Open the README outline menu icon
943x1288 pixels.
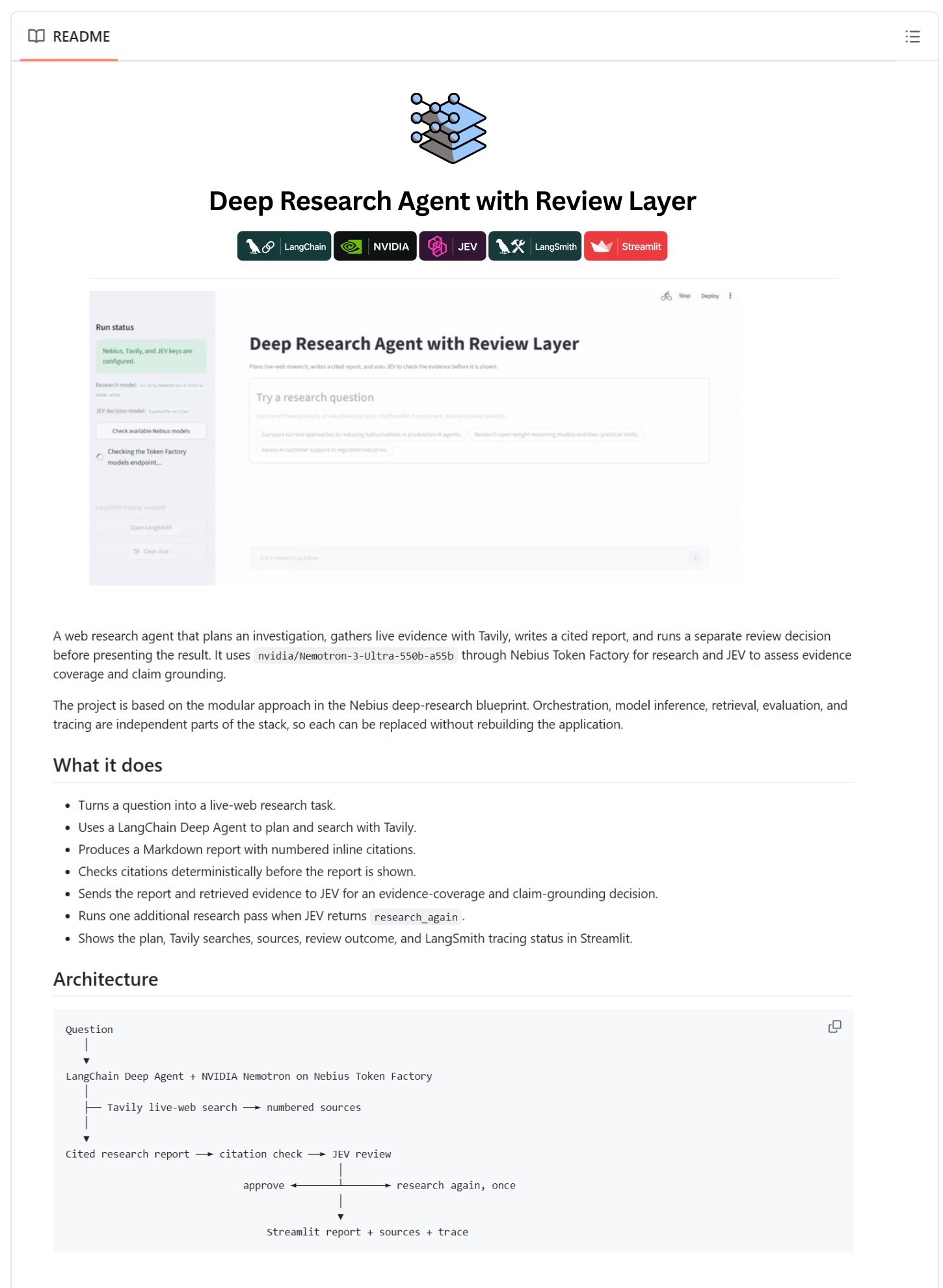coord(912,36)
